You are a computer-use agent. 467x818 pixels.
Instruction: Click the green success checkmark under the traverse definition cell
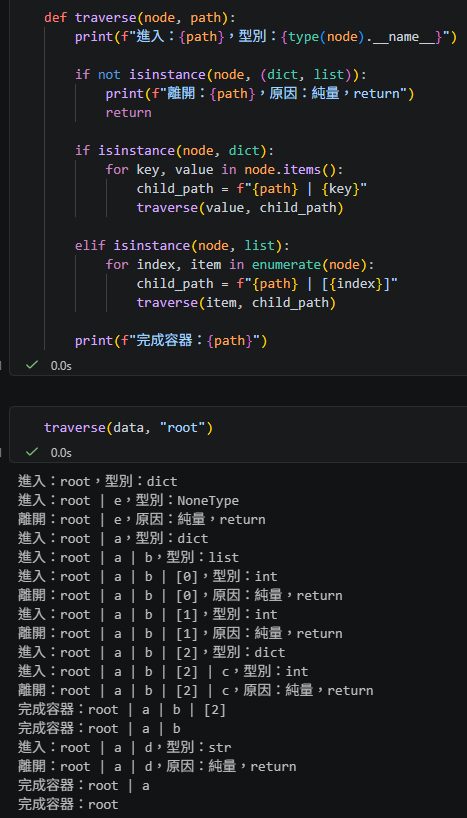point(32,365)
